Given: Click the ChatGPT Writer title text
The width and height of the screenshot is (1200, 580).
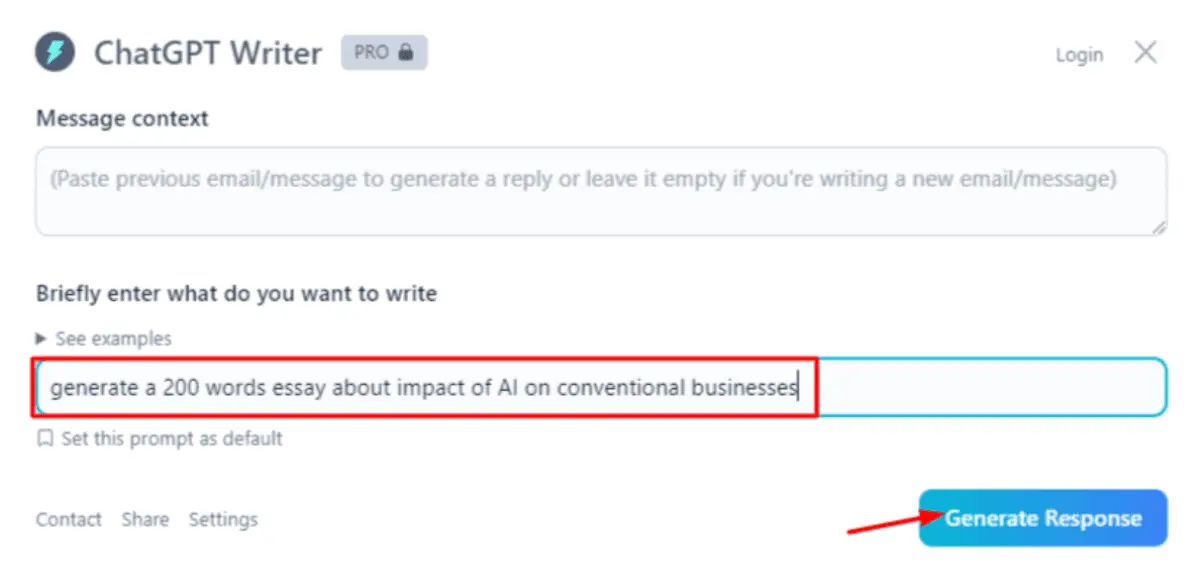Looking at the screenshot, I should coord(208,53).
